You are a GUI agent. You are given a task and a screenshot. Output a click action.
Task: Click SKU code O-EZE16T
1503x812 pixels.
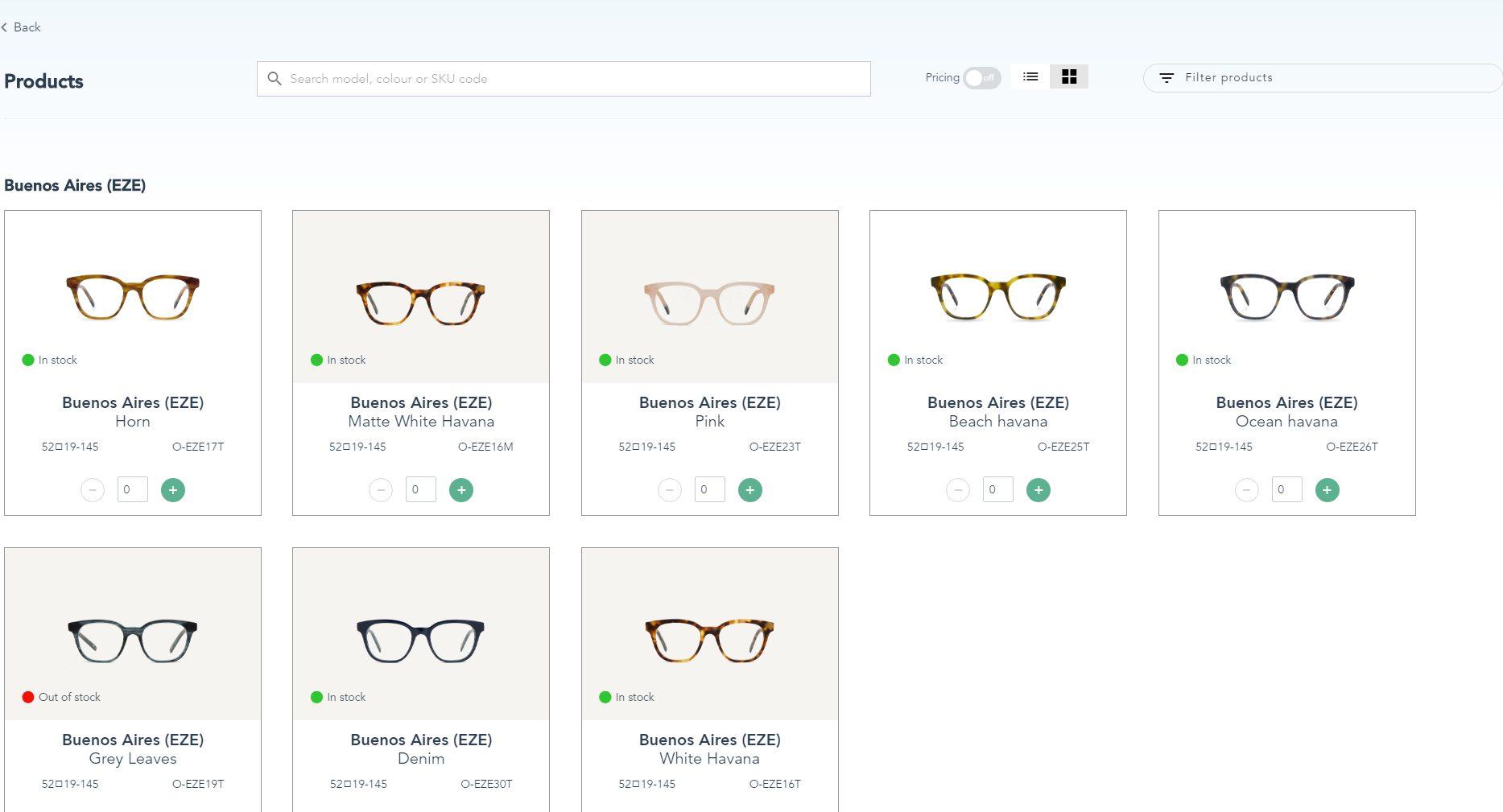[x=775, y=784]
